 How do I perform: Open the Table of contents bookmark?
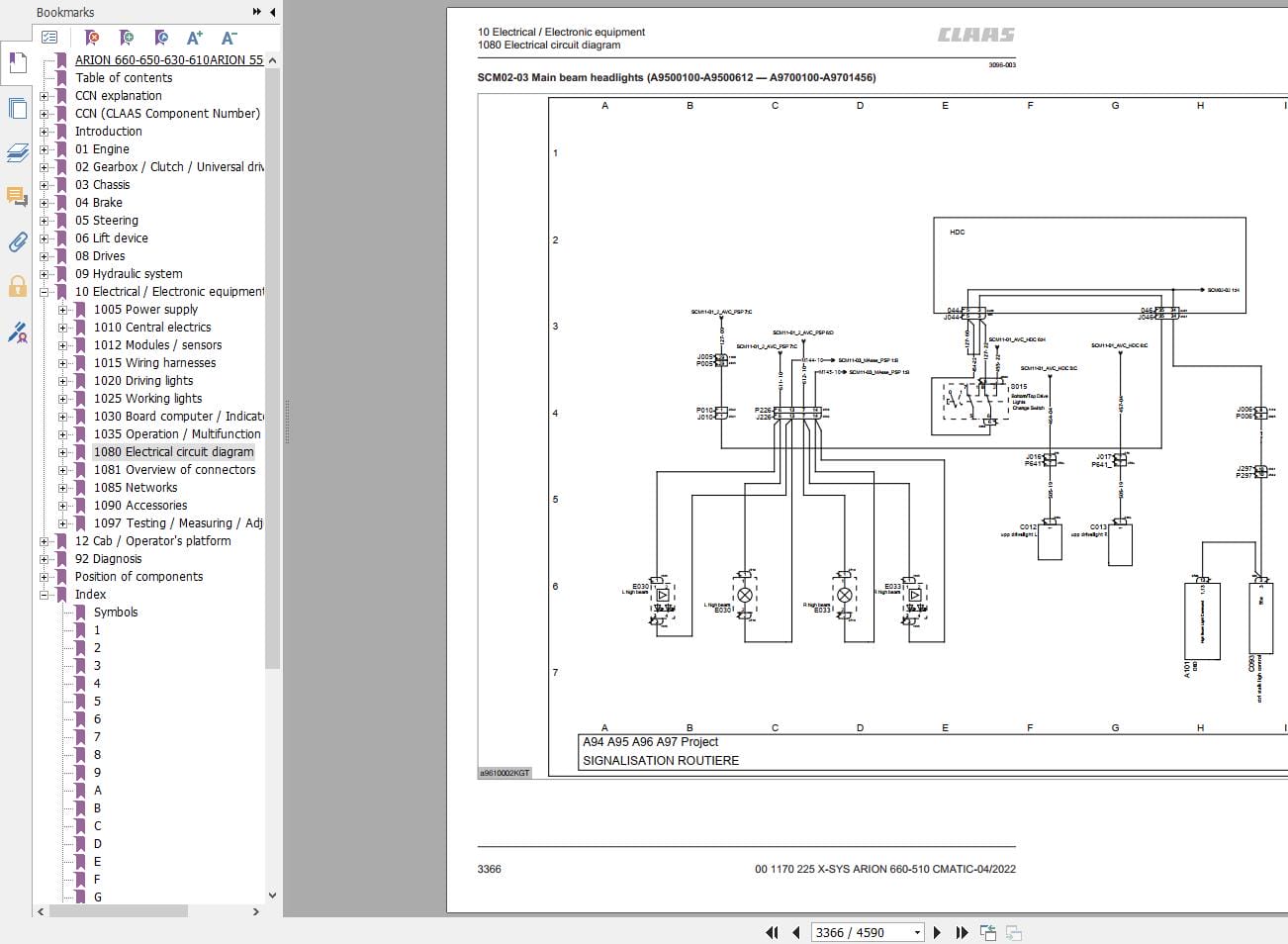(124, 78)
